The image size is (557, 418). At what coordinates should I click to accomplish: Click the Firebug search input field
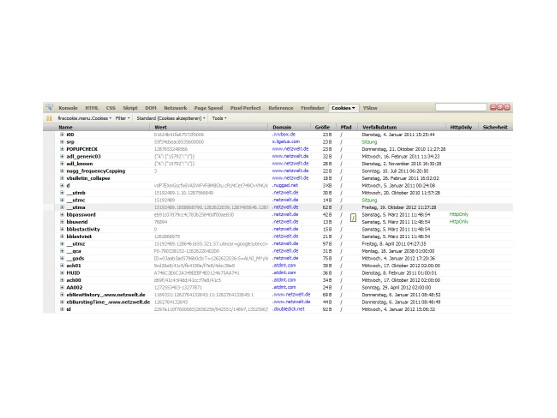pyautogui.click(x=461, y=107)
